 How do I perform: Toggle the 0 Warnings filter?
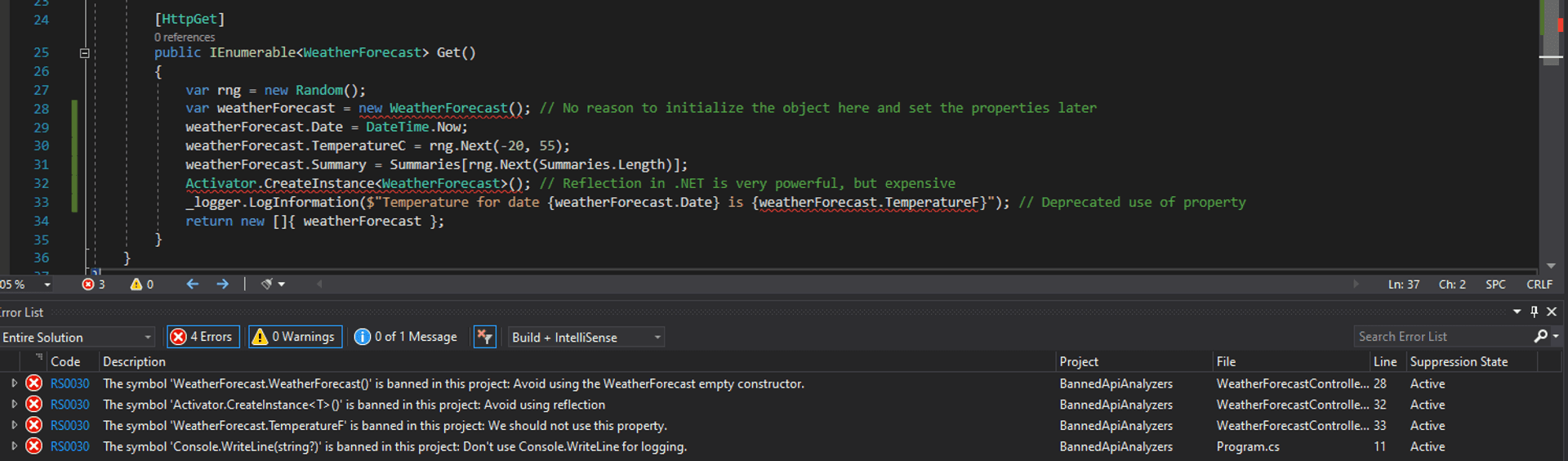tap(294, 337)
